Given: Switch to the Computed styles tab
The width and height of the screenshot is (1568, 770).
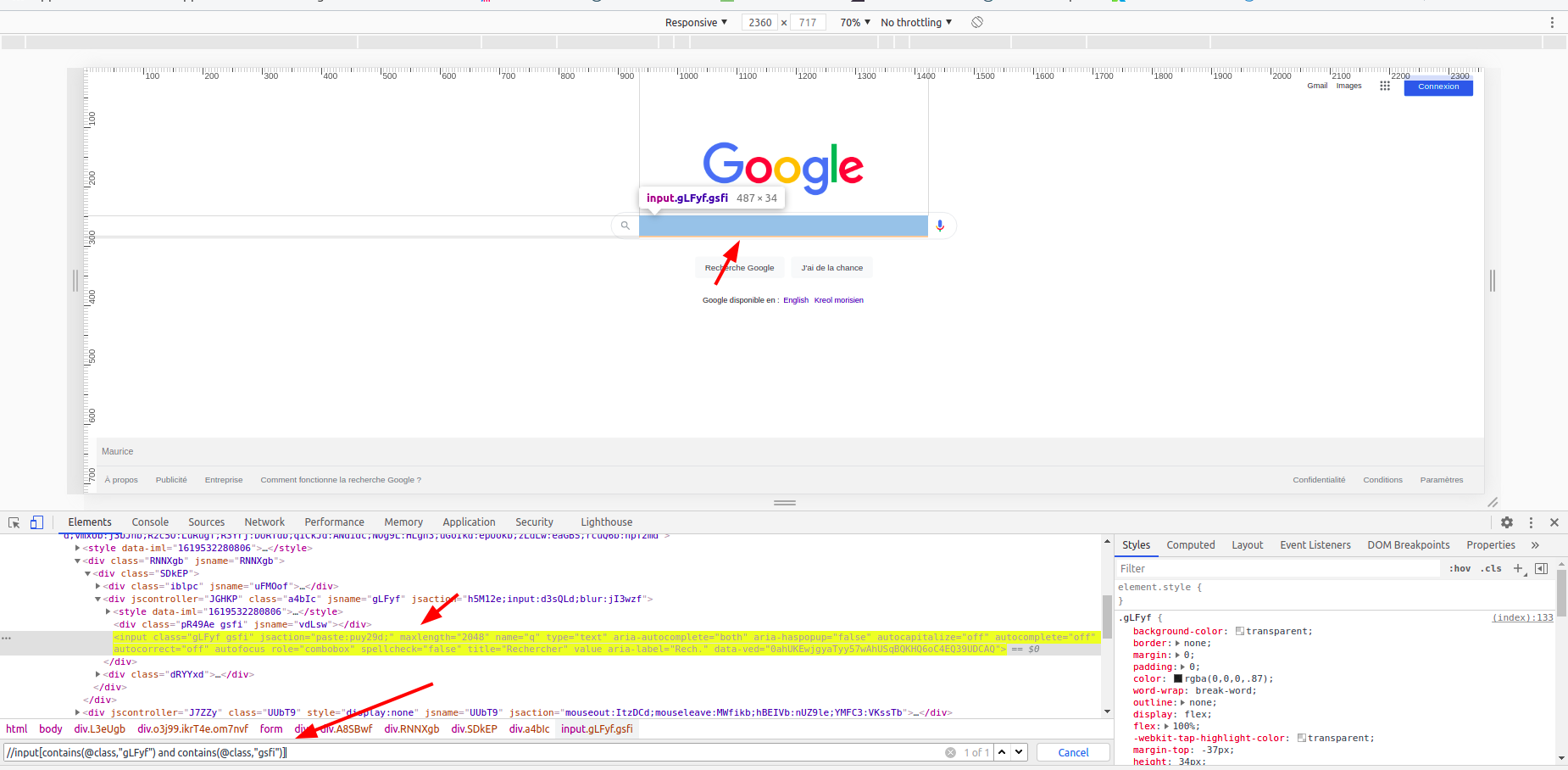Looking at the screenshot, I should pos(1191,545).
